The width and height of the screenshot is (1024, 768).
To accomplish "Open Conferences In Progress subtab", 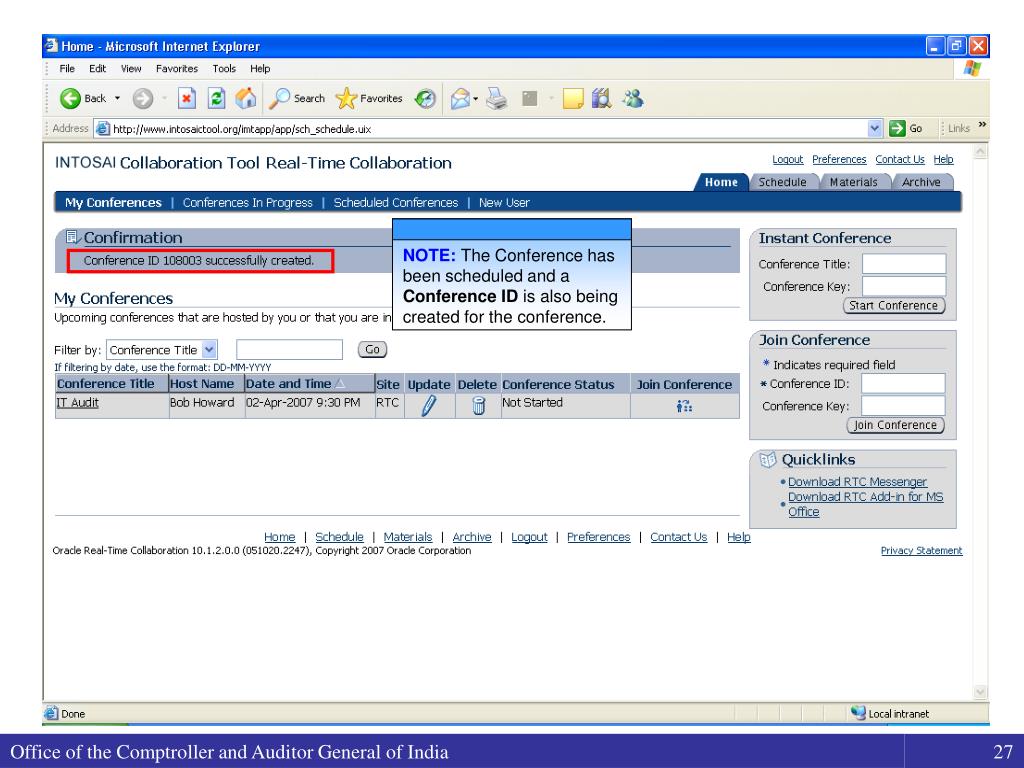I will (x=248, y=202).
